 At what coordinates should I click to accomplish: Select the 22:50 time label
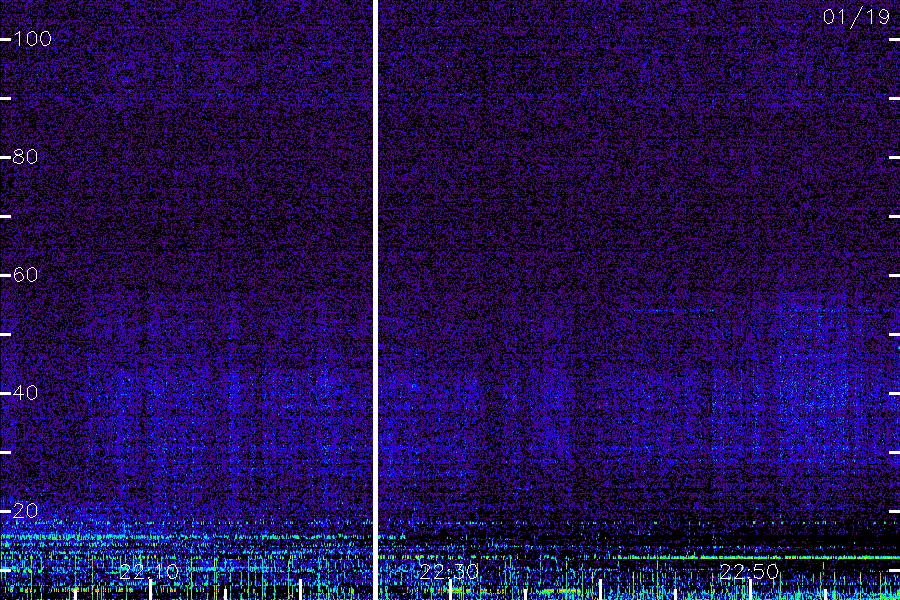(x=749, y=571)
